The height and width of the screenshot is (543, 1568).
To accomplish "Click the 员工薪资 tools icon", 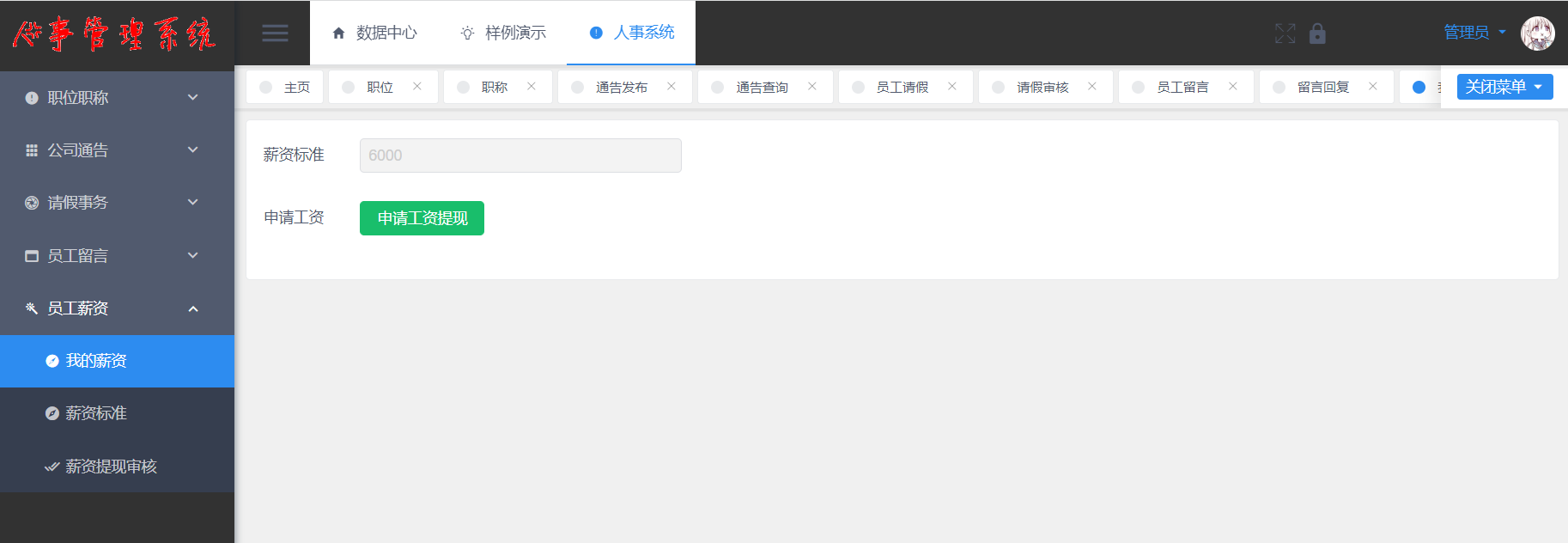I will click(32, 308).
